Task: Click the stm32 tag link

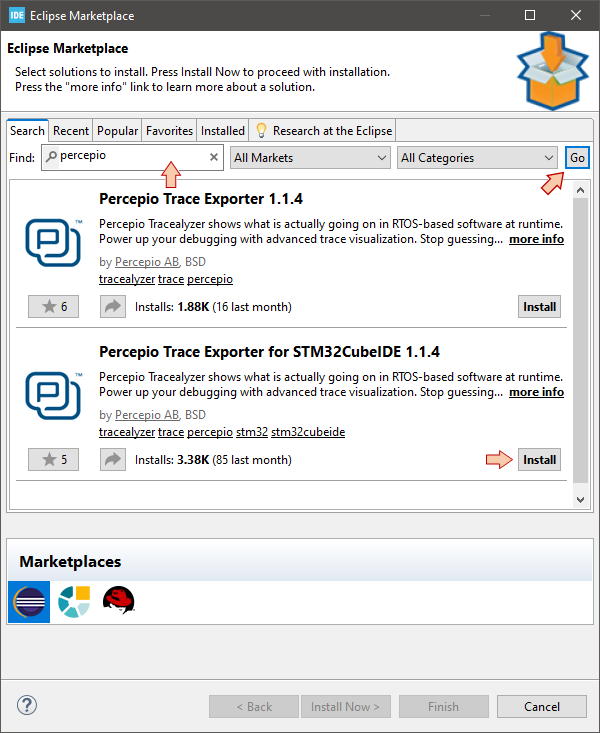Action: click(252, 431)
